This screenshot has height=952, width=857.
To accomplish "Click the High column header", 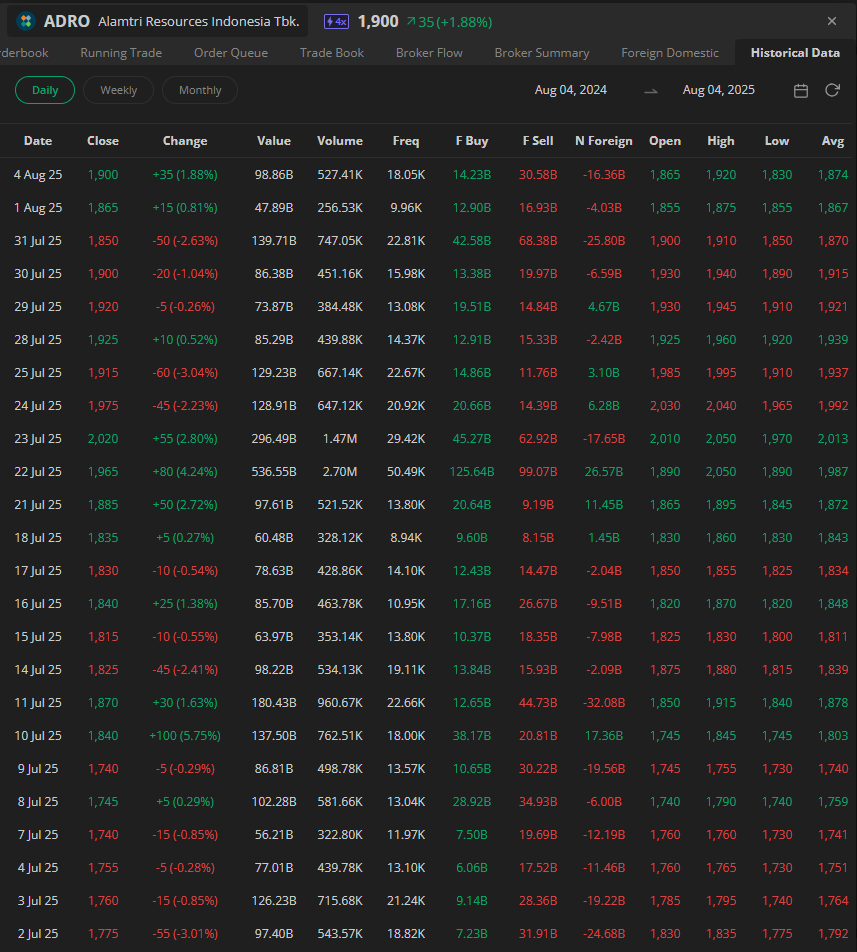I will point(720,141).
